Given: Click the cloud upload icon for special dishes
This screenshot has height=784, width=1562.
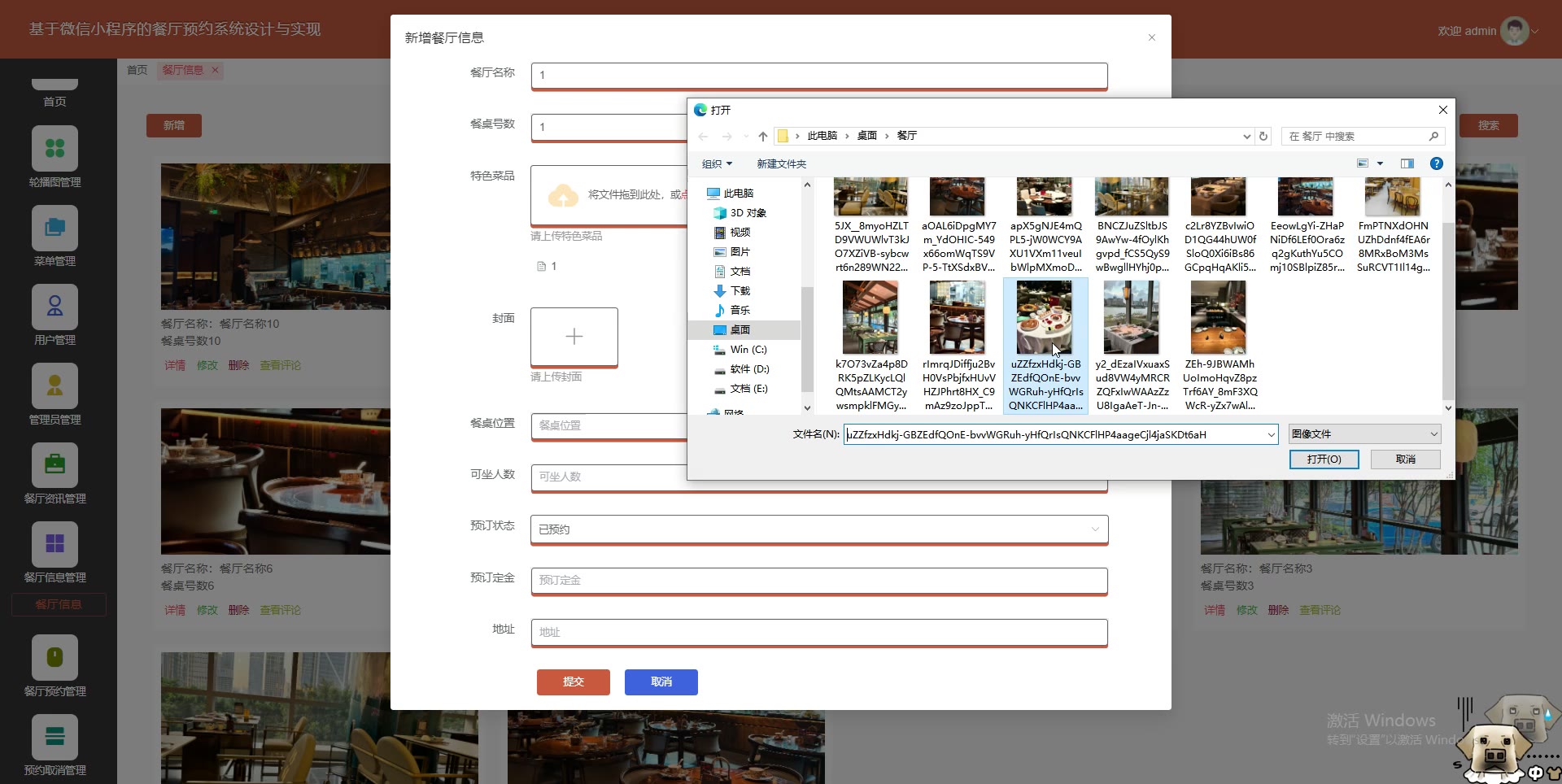Looking at the screenshot, I should tap(563, 195).
